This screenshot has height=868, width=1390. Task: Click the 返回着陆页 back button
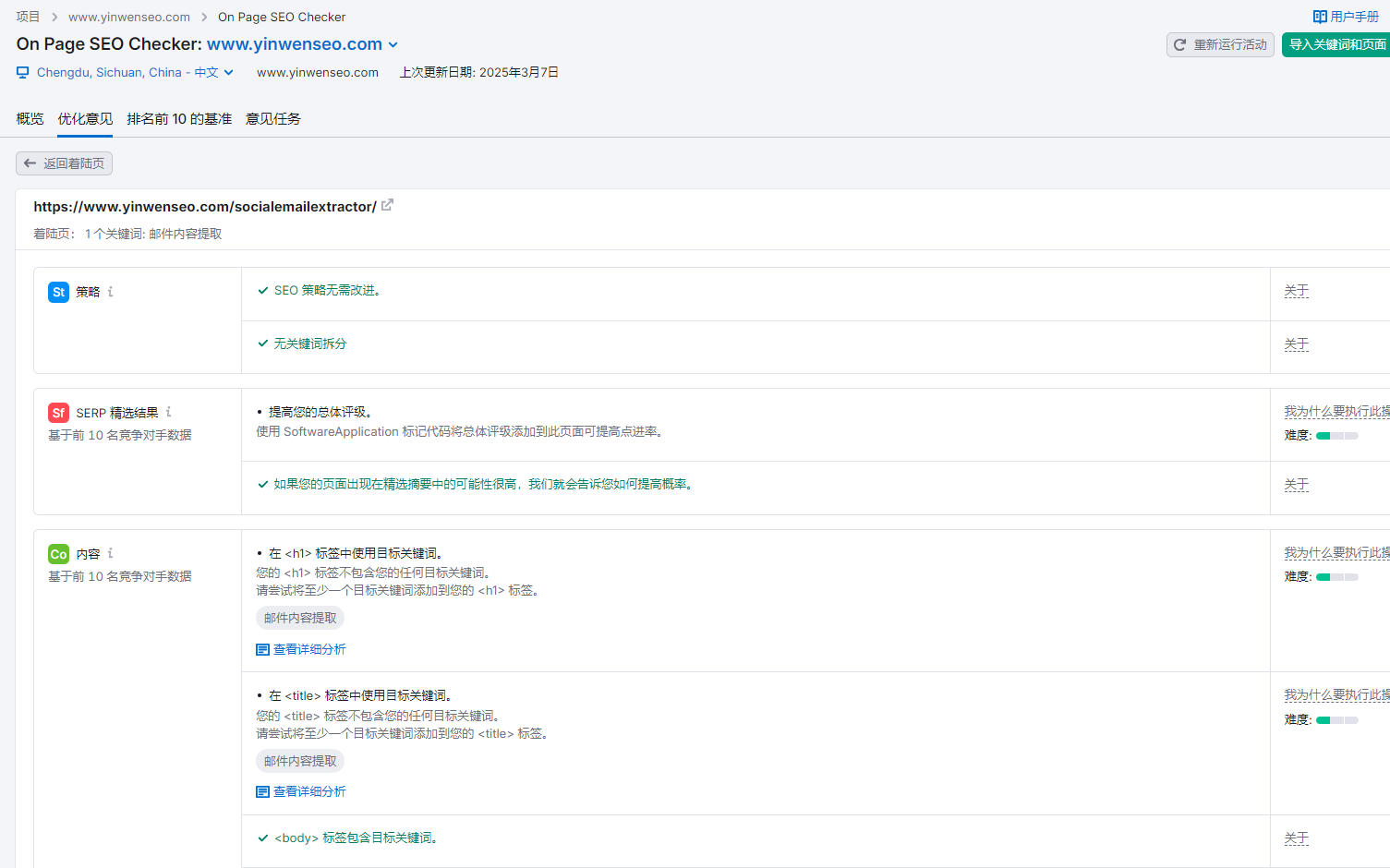[x=65, y=163]
